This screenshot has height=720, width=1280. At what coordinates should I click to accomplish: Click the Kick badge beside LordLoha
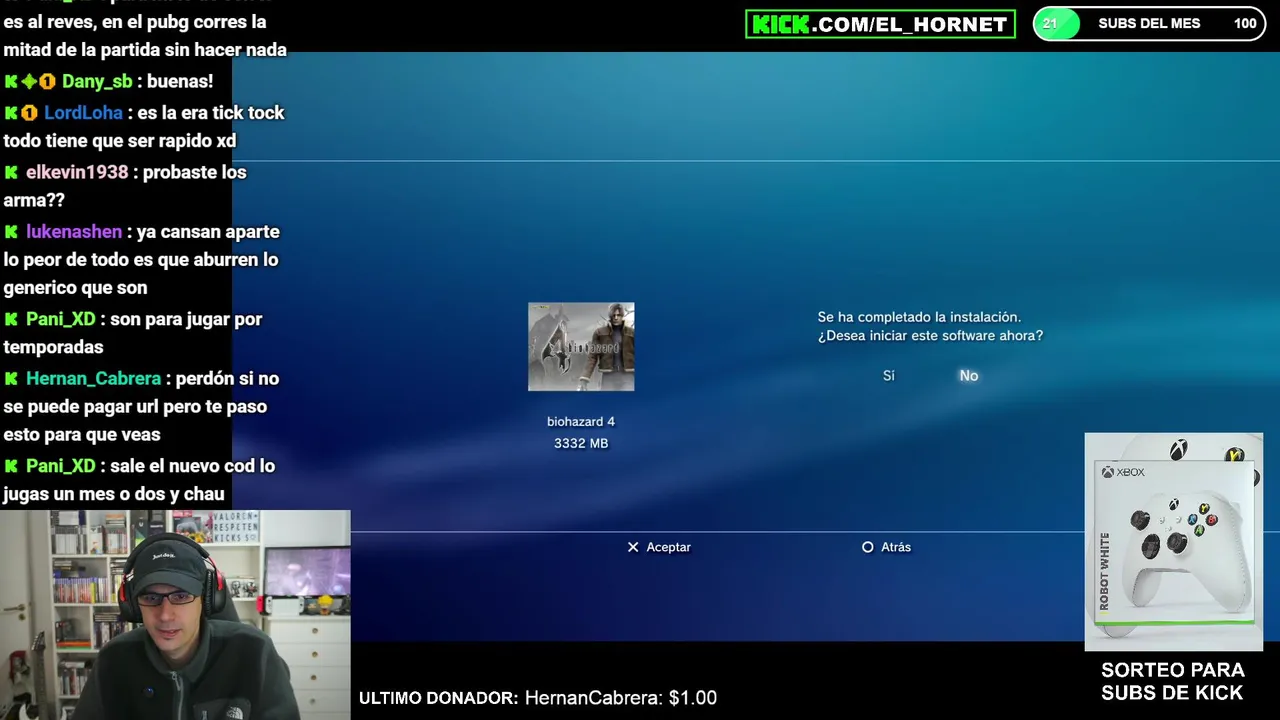11,113
